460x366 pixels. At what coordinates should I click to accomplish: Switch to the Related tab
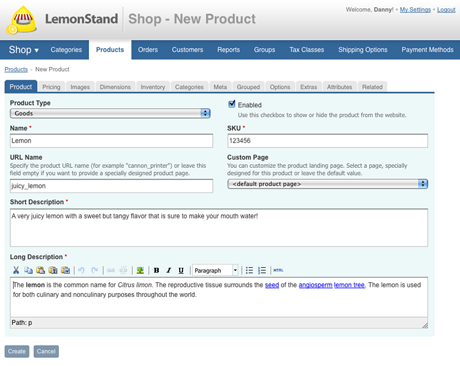coord(372,87)
